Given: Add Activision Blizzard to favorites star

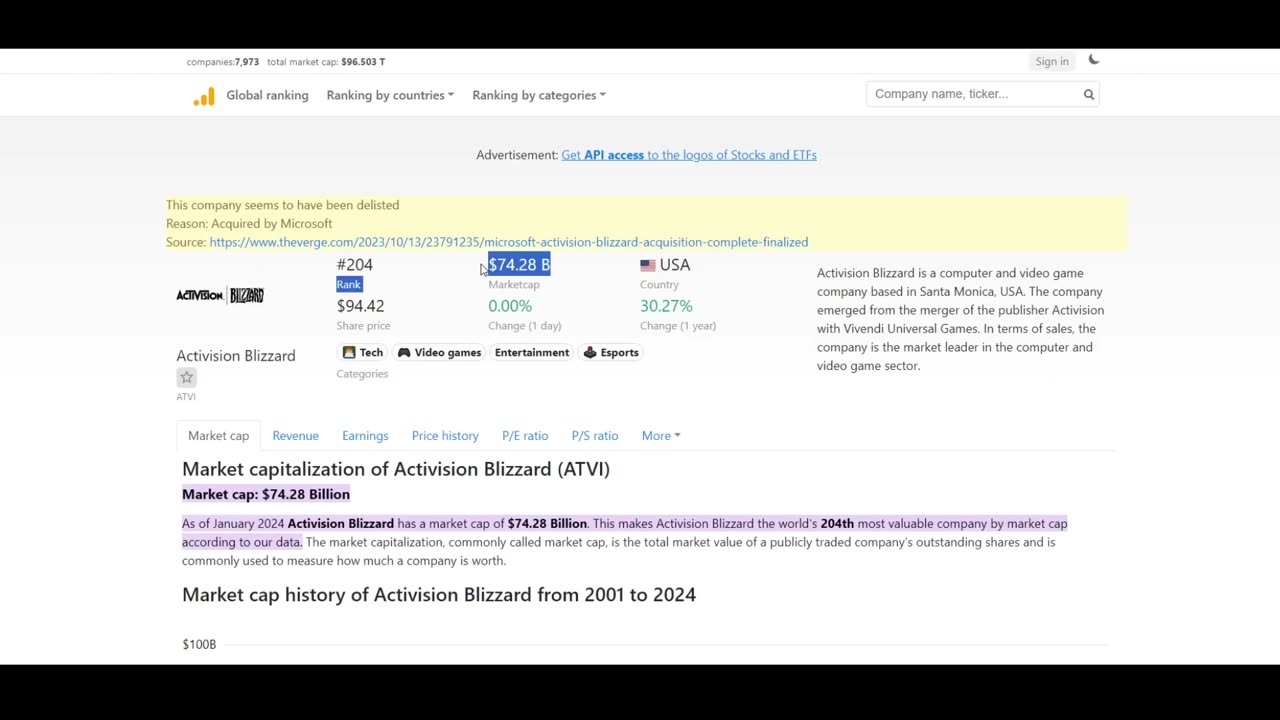Looking at the screenshot, I should click(x=186, y=377).
